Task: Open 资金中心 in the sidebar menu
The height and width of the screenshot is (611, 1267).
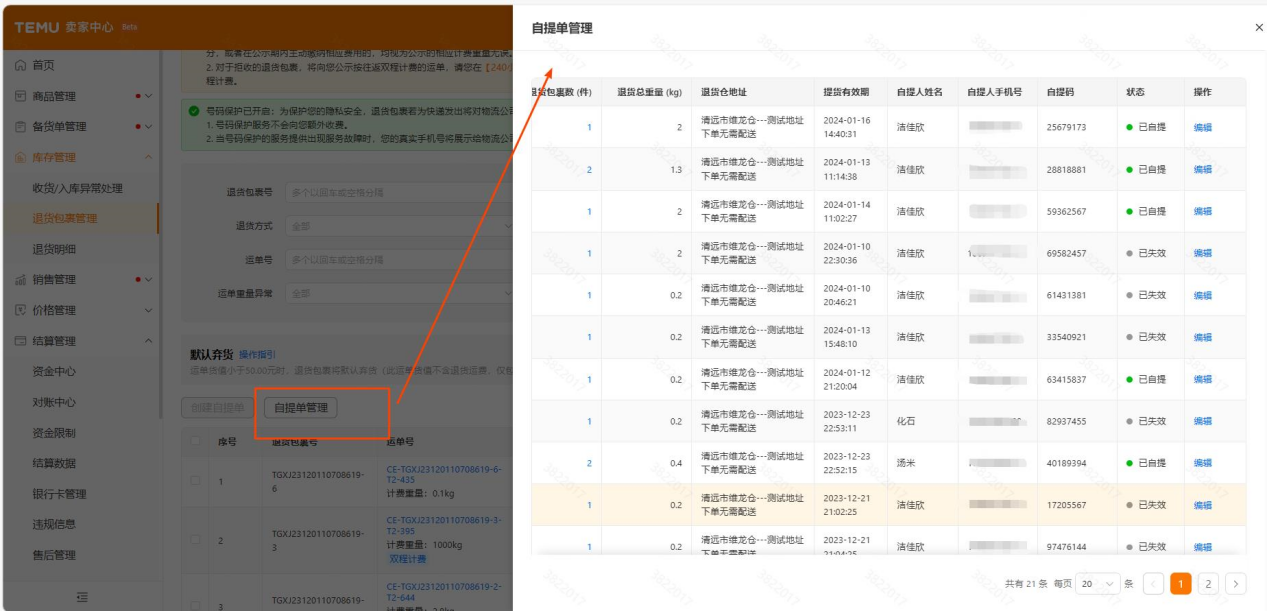Action: click(x=54, y=372)
